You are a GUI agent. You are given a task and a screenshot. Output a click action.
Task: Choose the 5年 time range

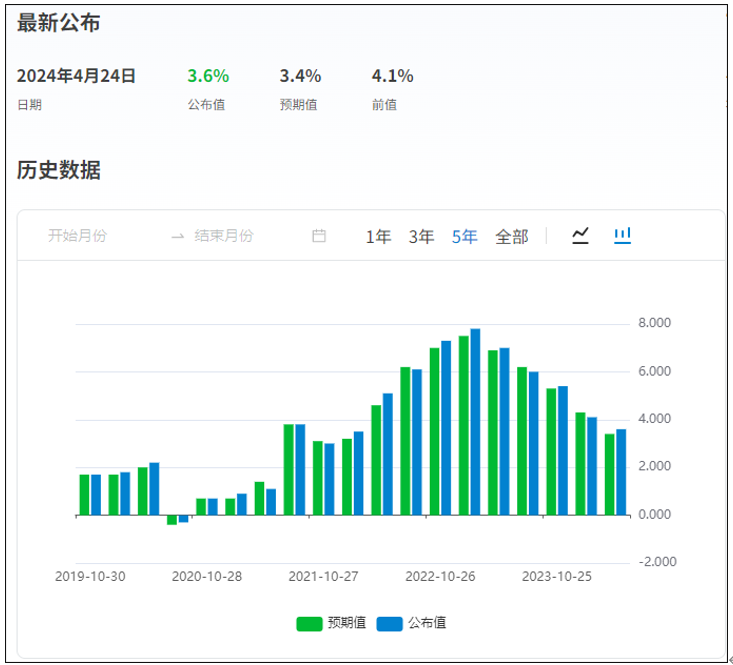point(464,237)
